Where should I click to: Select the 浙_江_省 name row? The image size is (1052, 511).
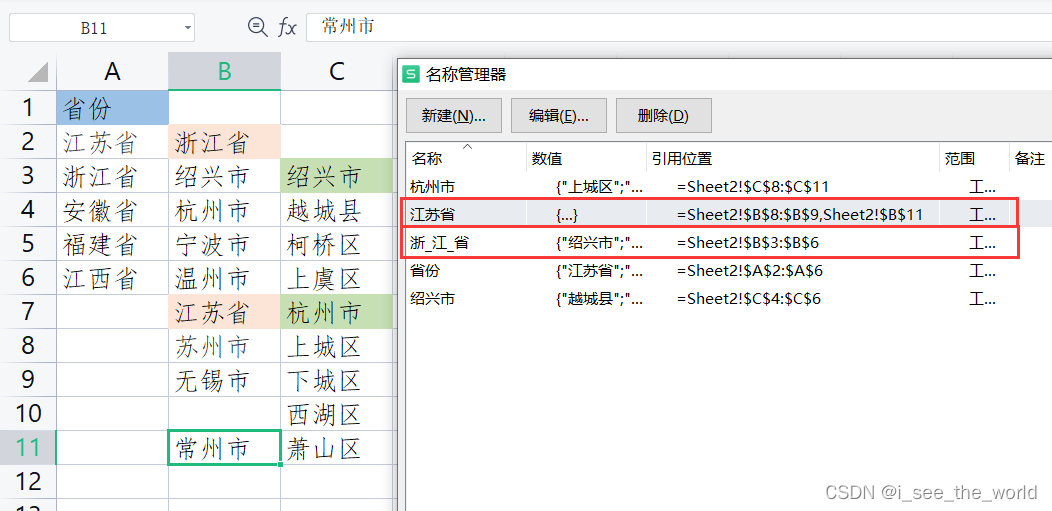point(729,243)
